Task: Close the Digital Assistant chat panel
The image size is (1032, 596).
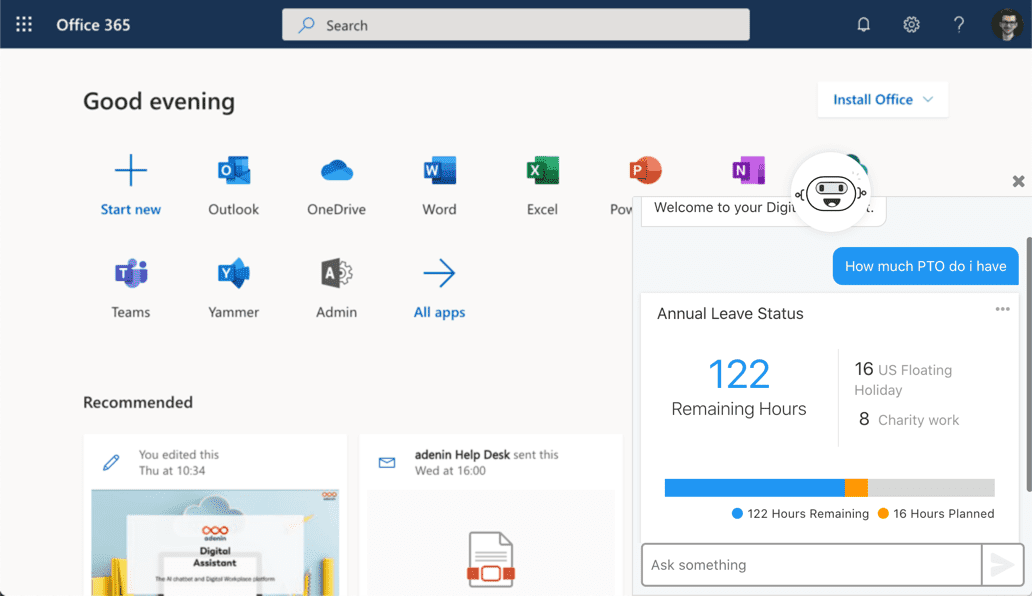Action: [x=1018, y=181]
